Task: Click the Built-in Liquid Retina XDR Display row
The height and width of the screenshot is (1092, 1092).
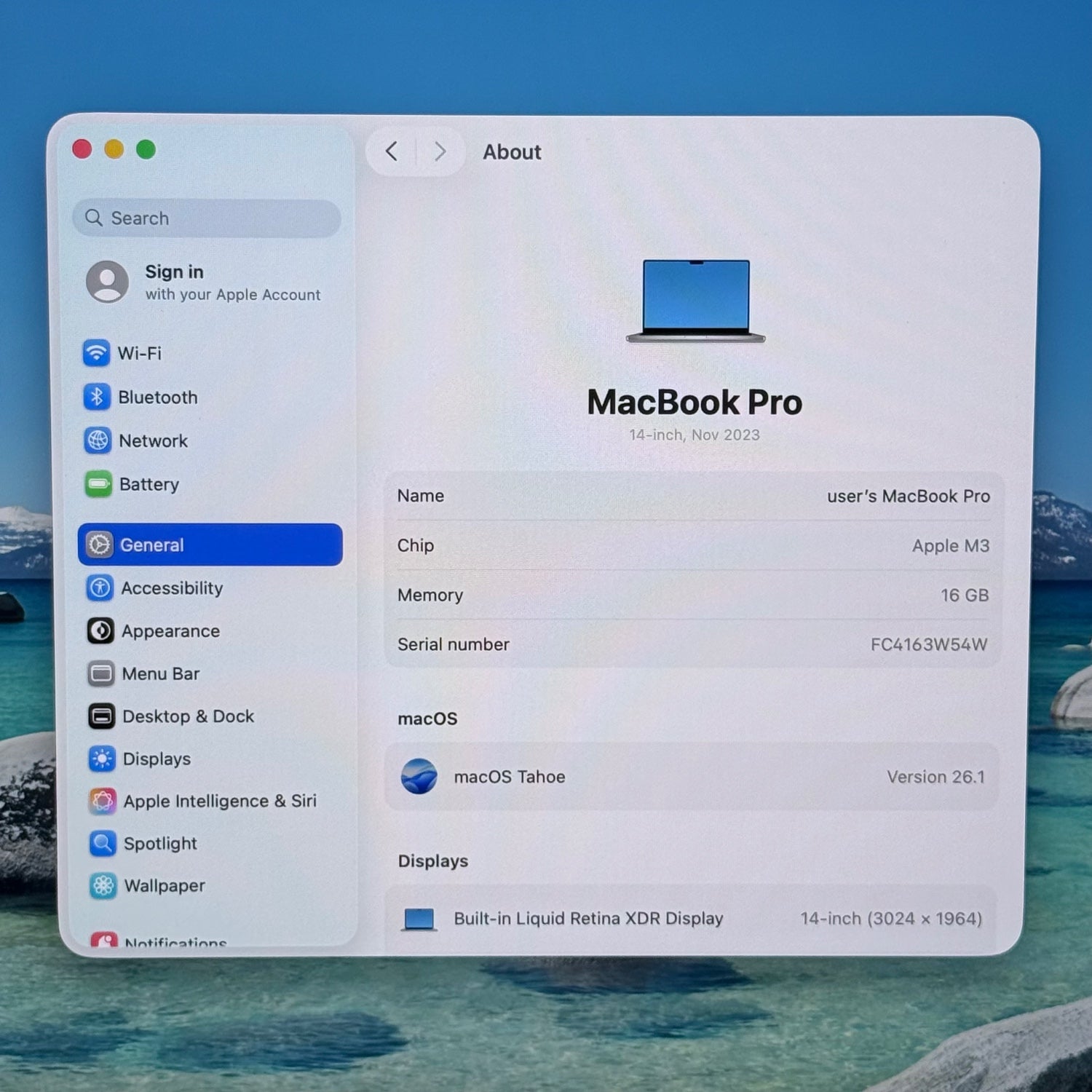Action: click(692, 919)
